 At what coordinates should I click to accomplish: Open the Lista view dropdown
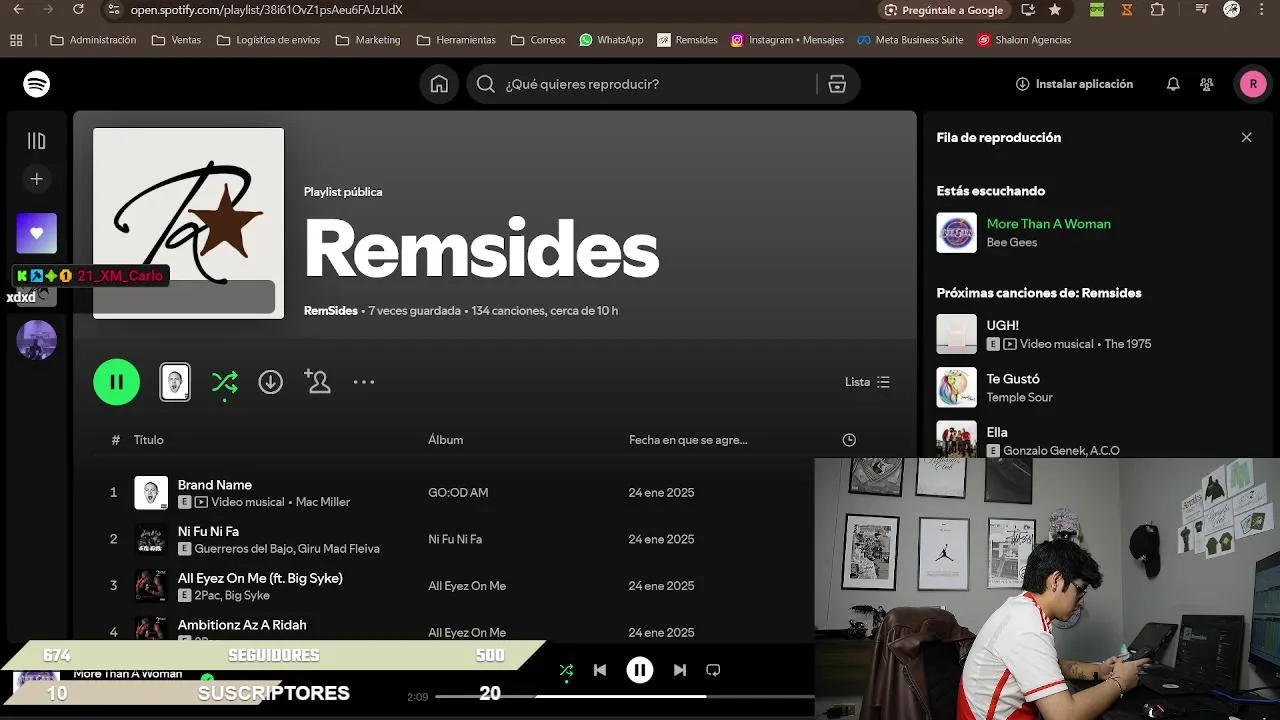(x=867, y=382)
